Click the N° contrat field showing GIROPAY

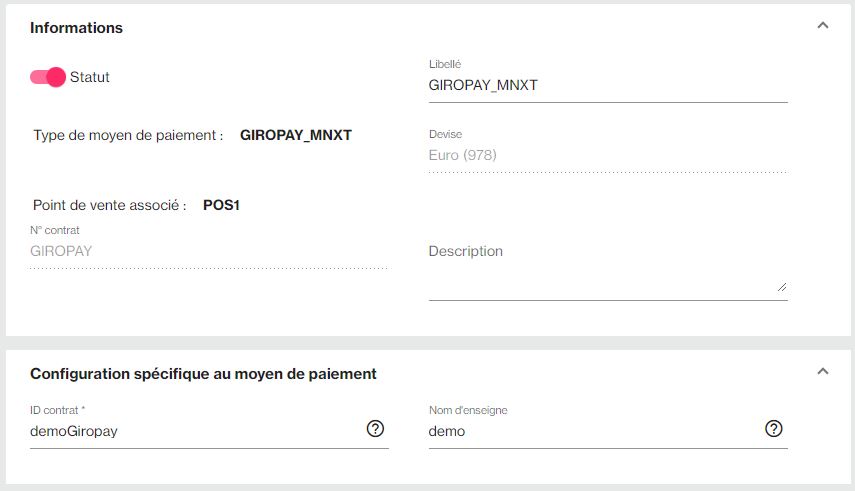coord(209,252)
